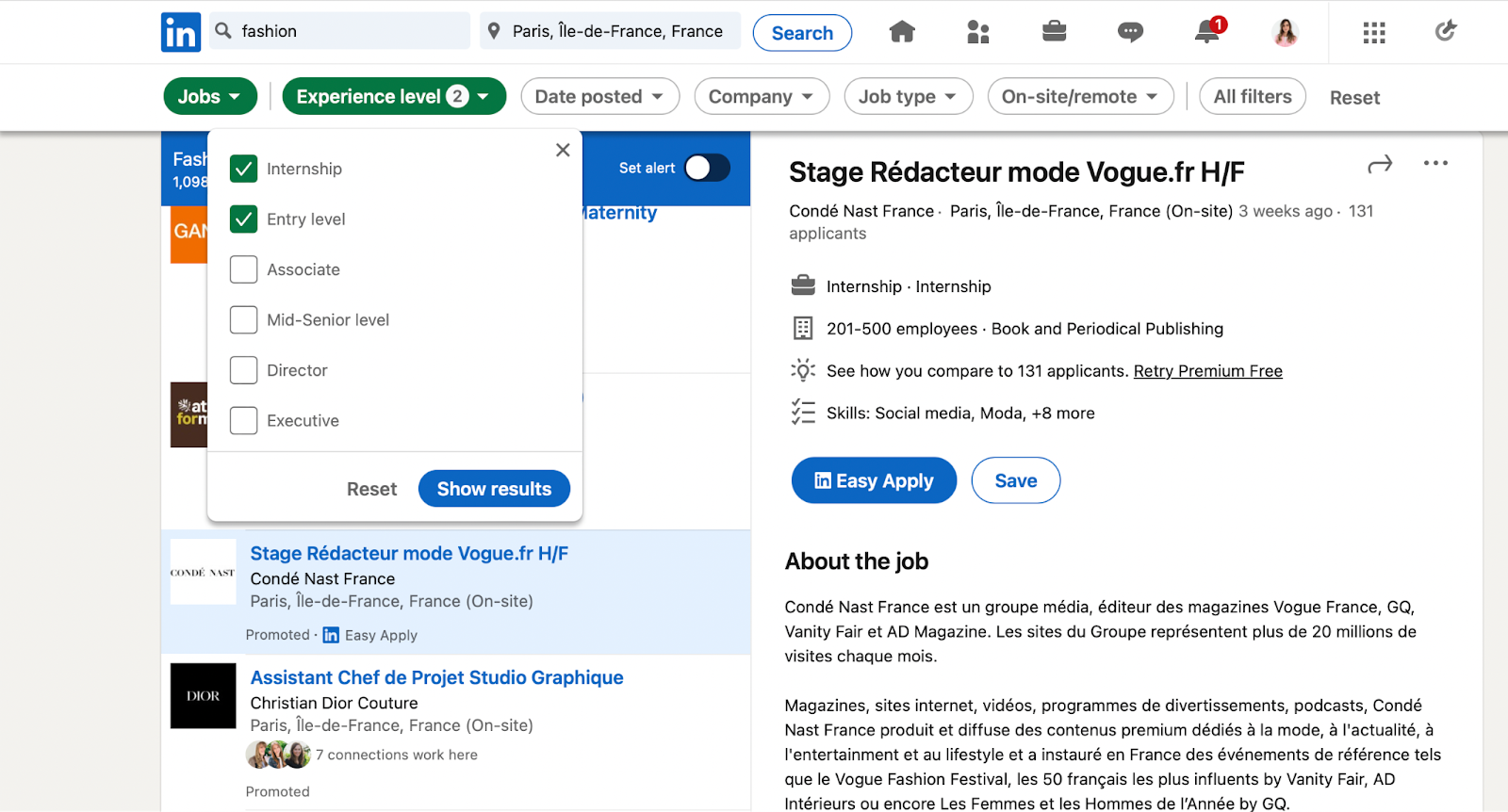Close the experience level dropdown panel
Screen dimensions: 1508x812
563,150
